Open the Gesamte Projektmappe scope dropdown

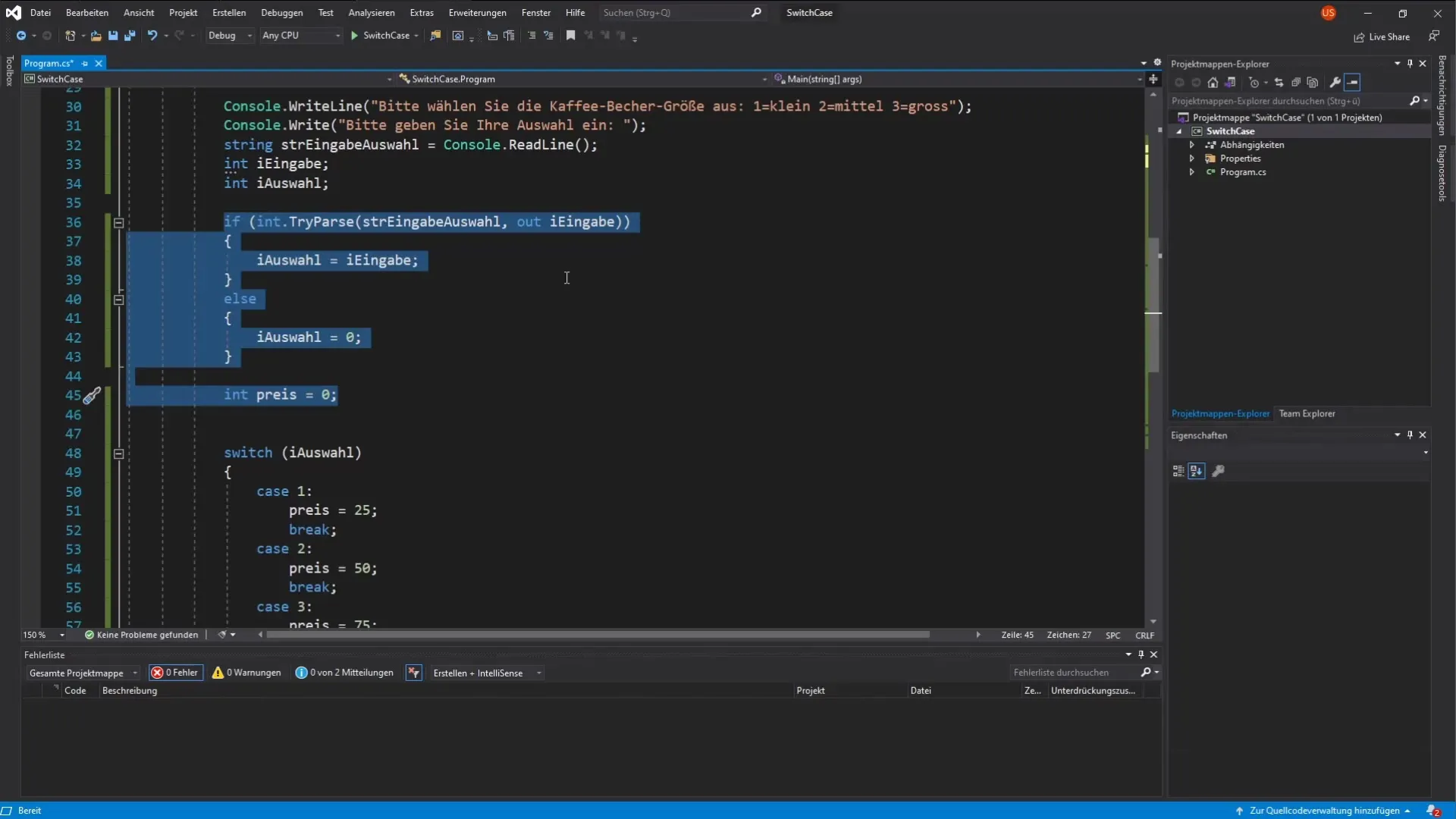pos(83,673)
